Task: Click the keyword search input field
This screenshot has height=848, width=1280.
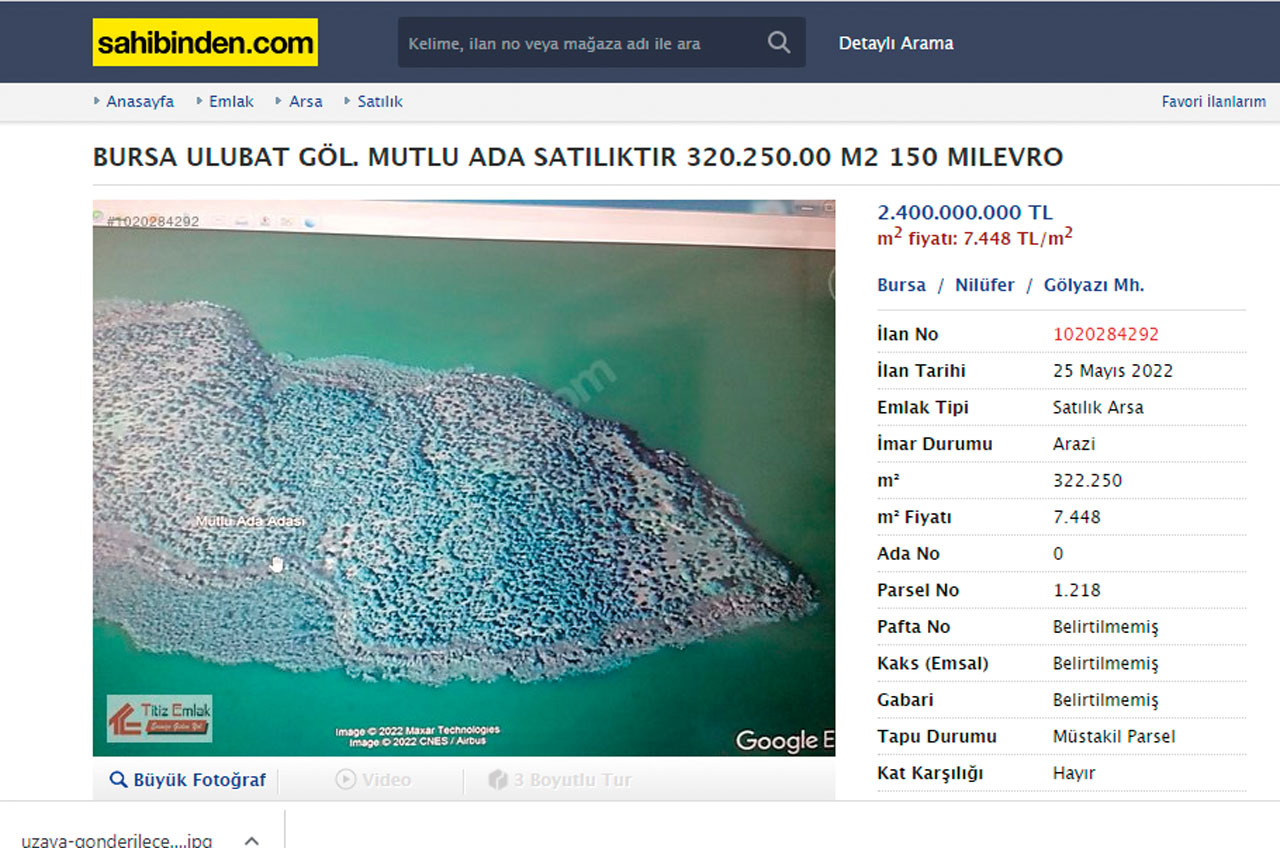Action: pos(560,42)
